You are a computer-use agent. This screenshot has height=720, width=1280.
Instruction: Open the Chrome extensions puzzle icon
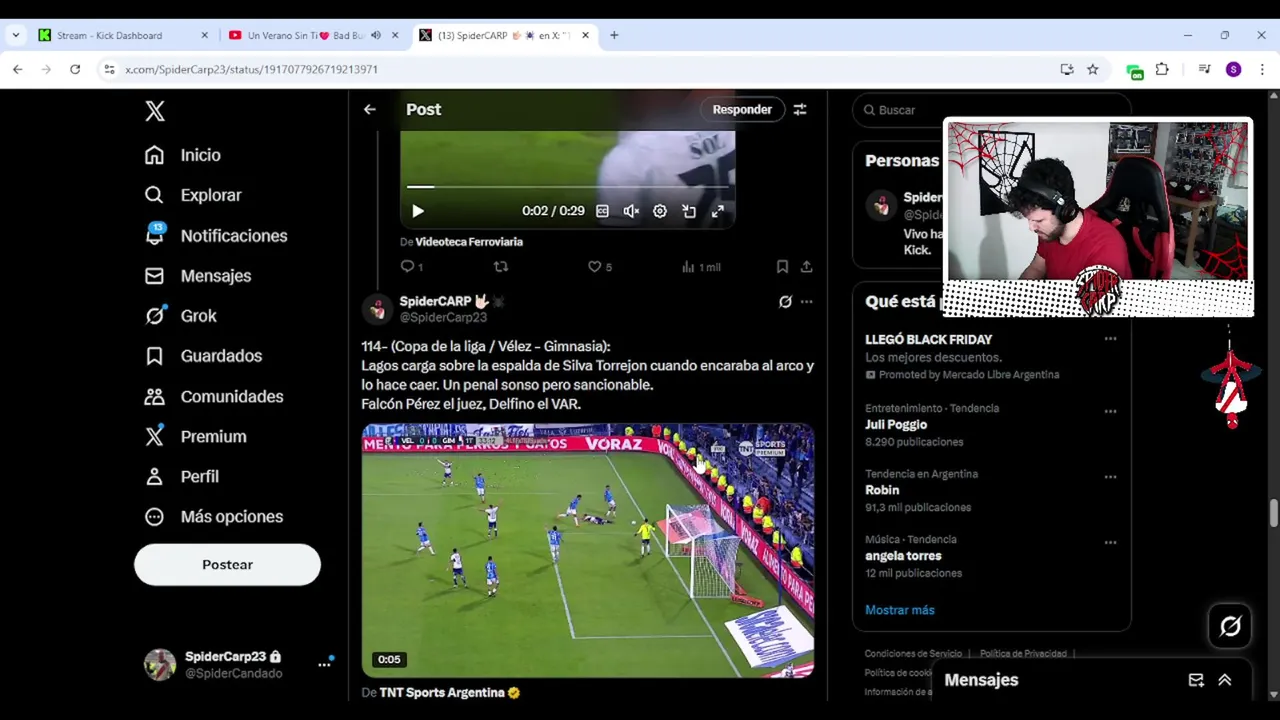click(1162, 69)
